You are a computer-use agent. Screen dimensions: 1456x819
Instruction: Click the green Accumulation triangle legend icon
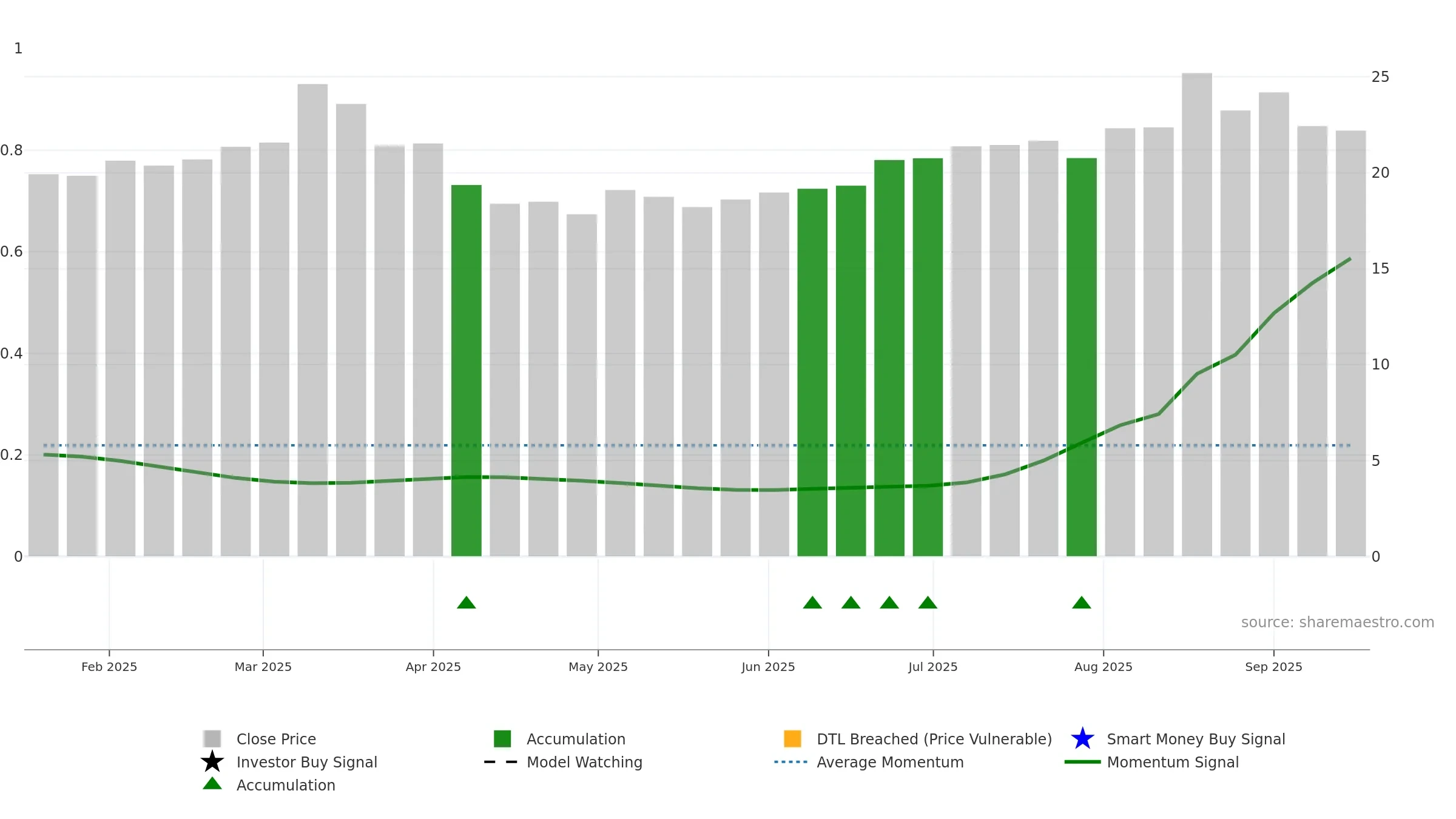click(212, 784)
